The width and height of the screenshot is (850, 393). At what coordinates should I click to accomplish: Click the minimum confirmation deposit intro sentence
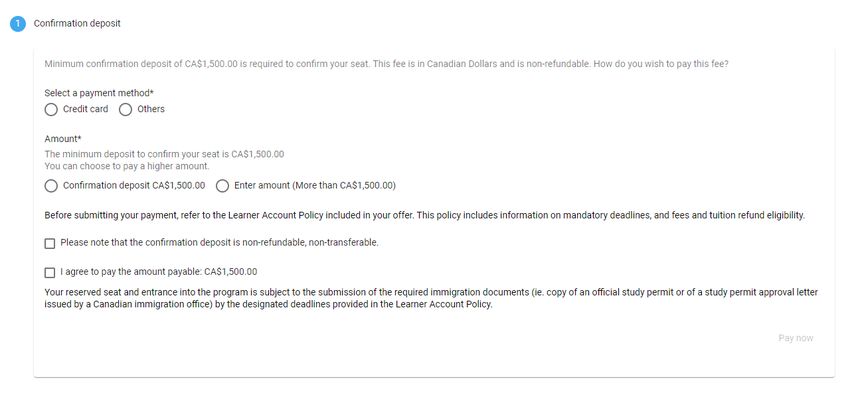387,64
